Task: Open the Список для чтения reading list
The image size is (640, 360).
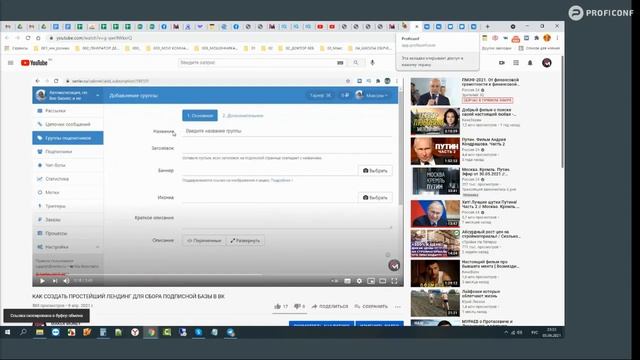Action: (539, 48)
